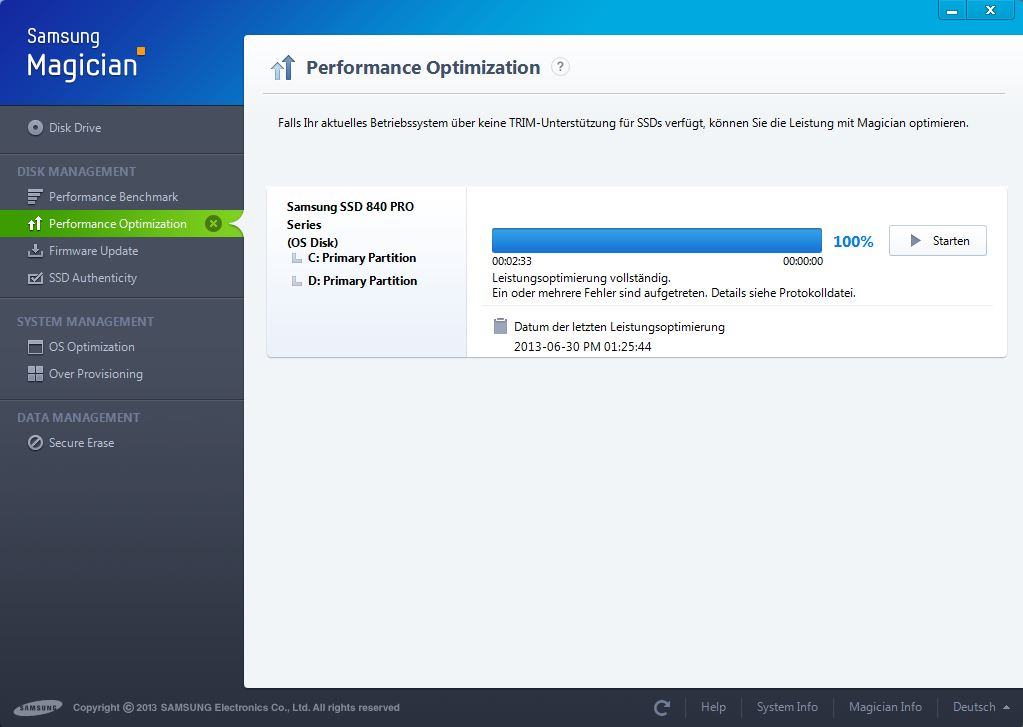Open the Deutsch language dropdown

pos(981,707)
